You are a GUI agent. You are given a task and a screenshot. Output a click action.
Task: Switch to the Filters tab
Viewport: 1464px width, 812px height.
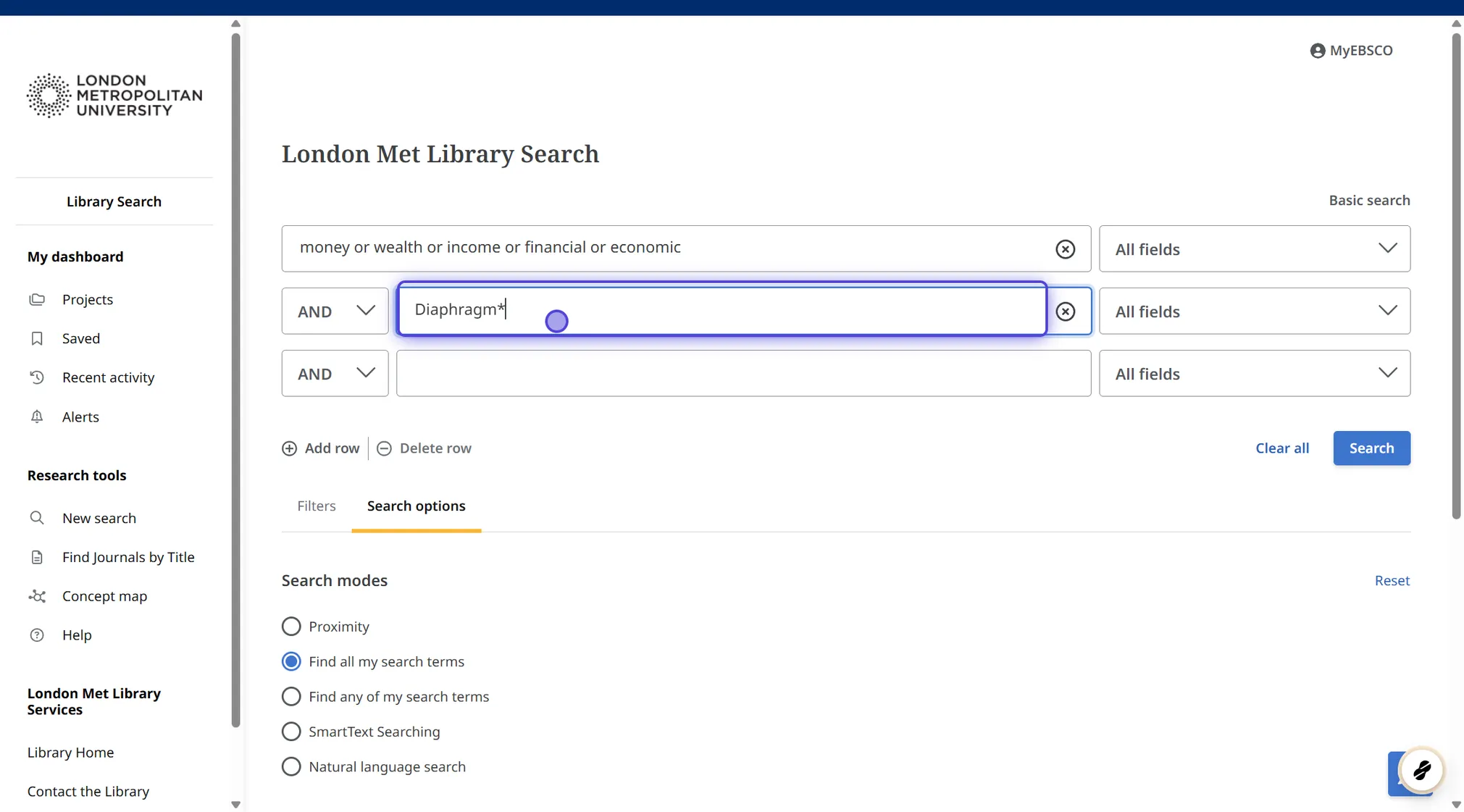(317, 506)
